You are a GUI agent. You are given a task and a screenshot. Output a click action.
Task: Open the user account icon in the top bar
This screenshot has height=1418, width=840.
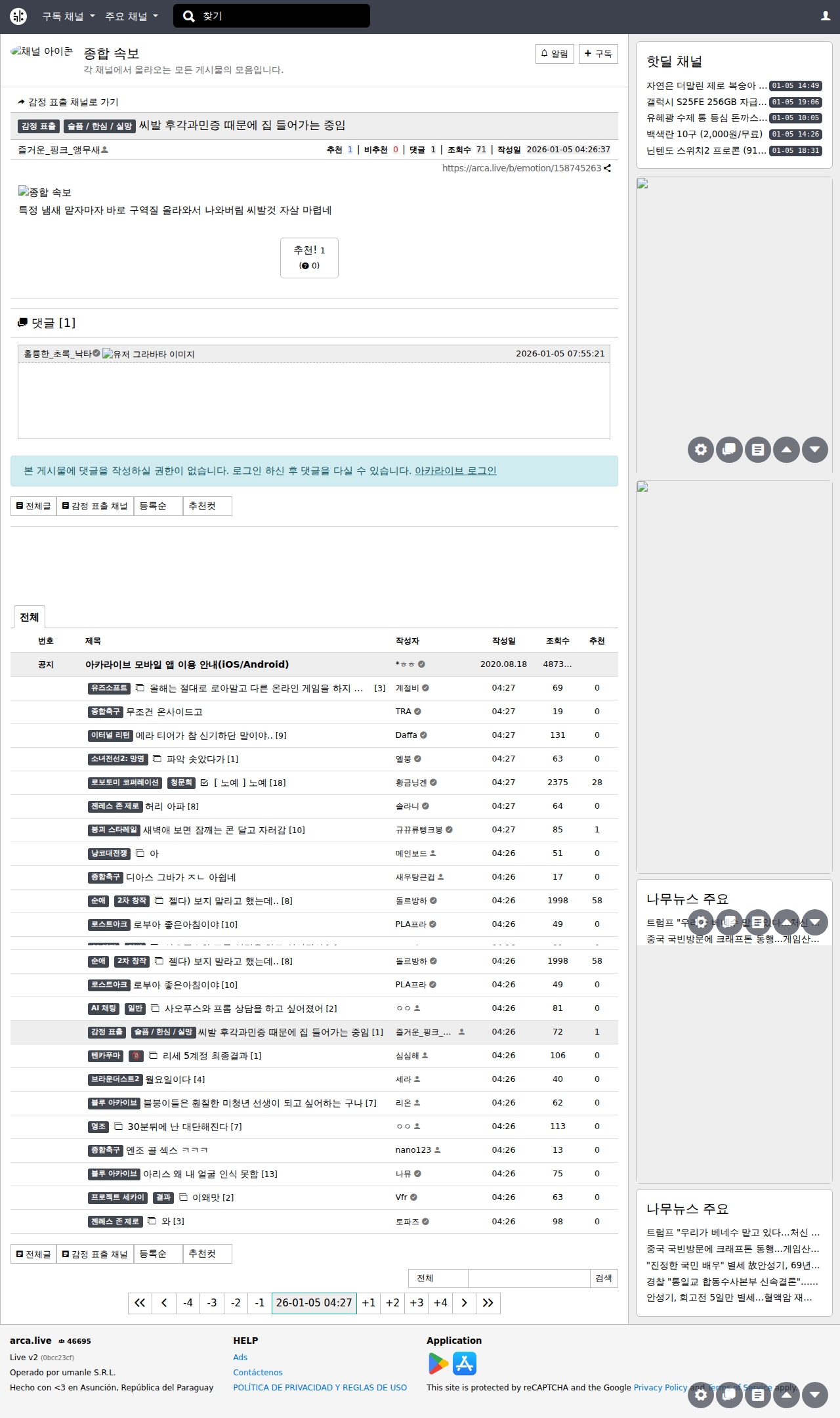click(826, 16)
